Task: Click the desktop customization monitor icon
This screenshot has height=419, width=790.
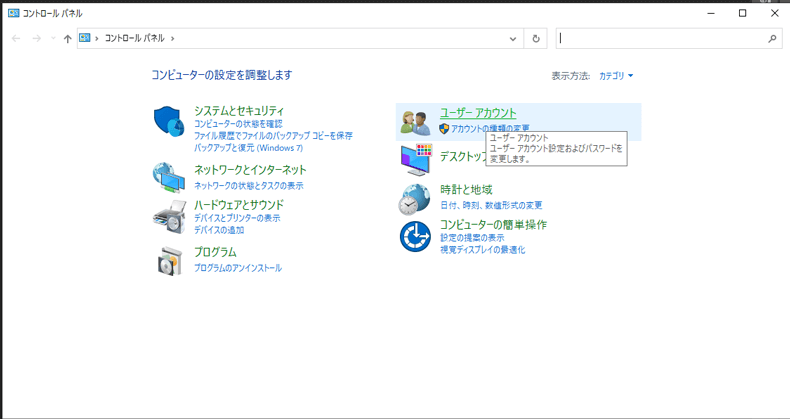Action: (x=415, y=158)
